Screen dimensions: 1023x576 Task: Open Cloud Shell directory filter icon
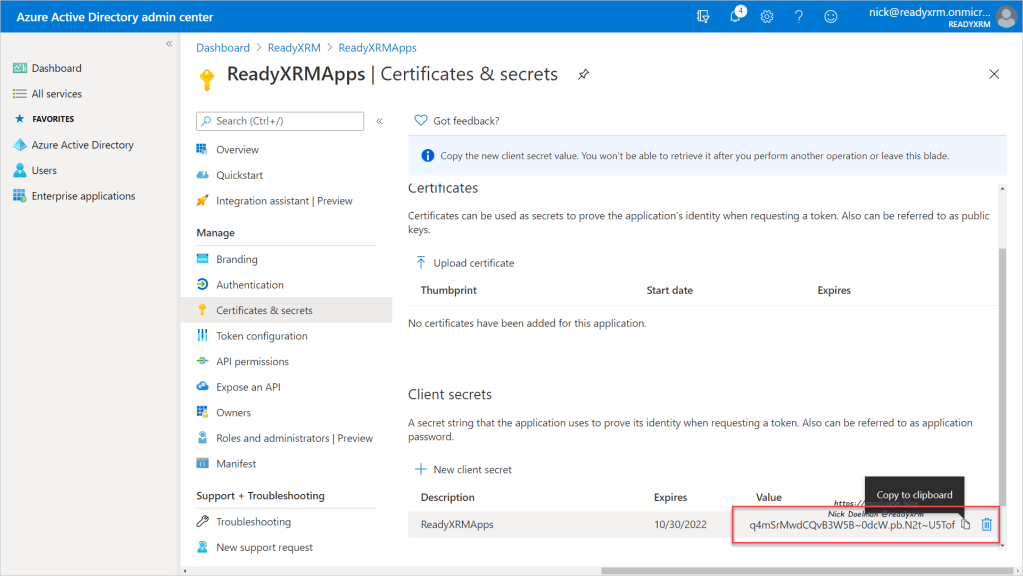[x=703, y=17]
